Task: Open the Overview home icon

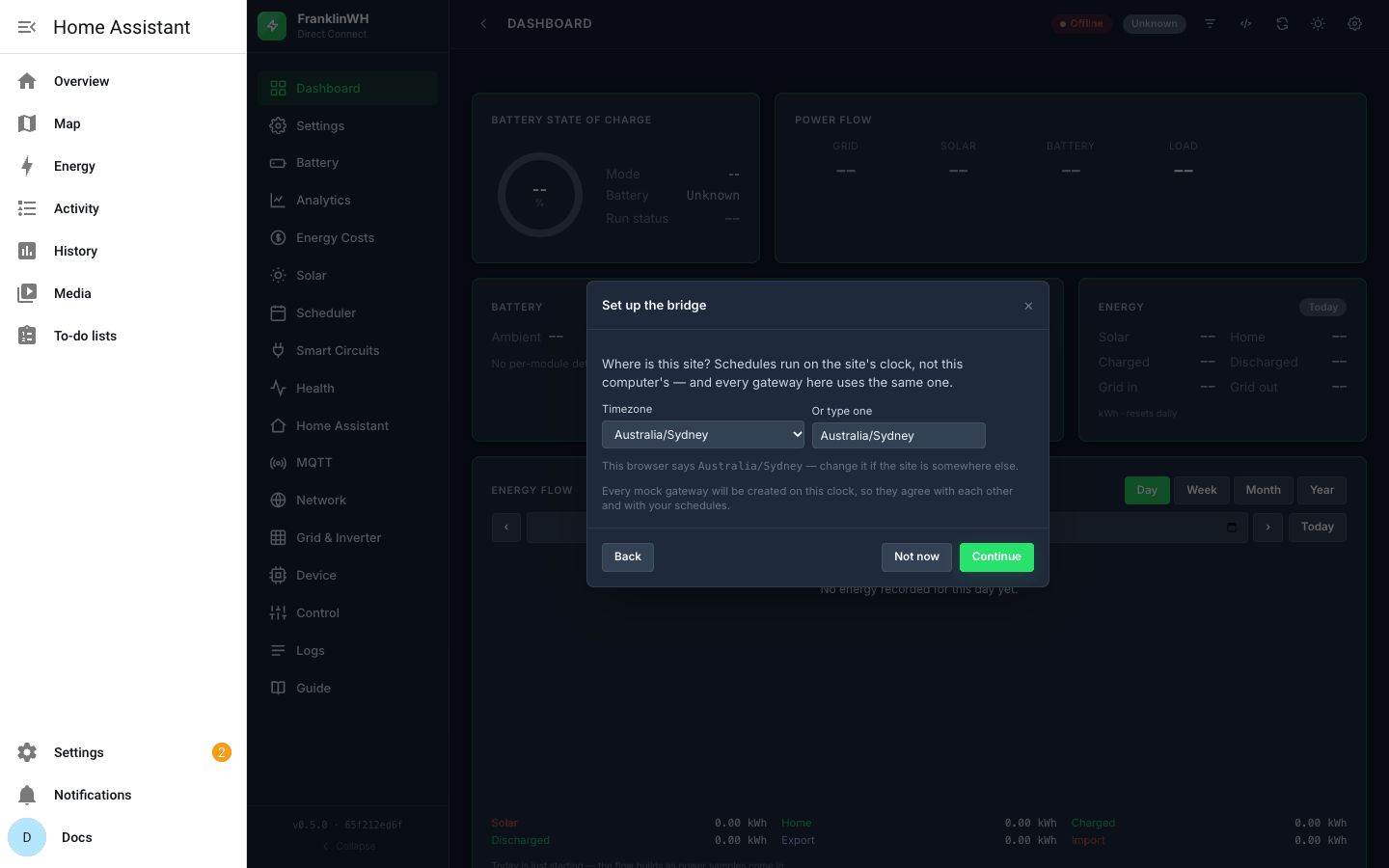Action: pos(27,81)
